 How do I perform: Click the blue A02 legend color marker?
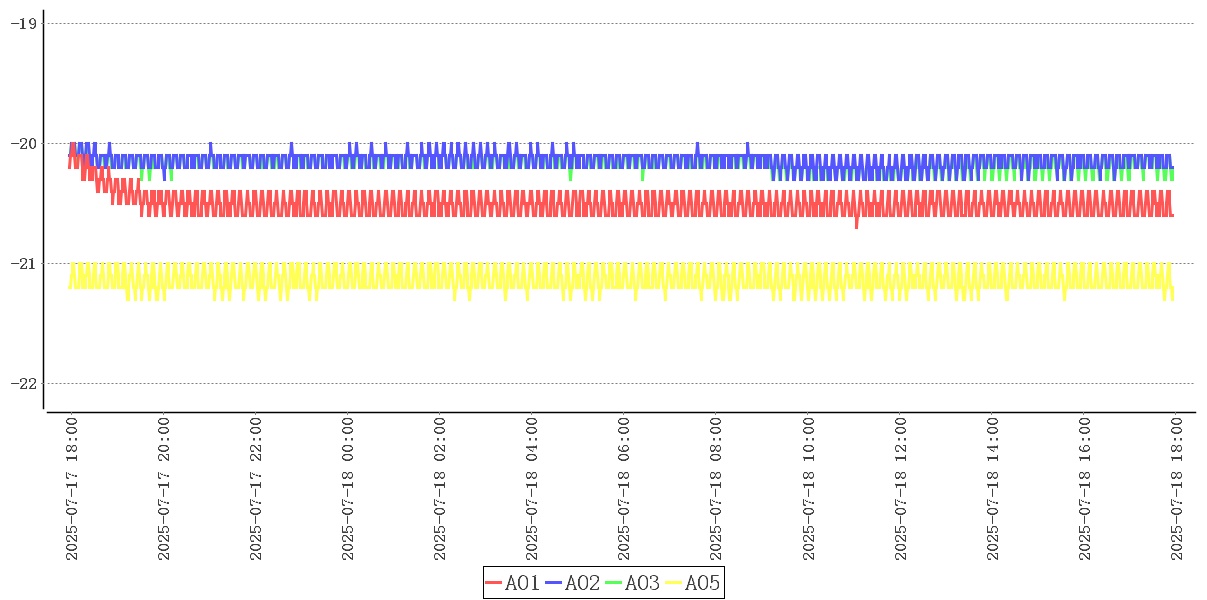click(554, 583)
